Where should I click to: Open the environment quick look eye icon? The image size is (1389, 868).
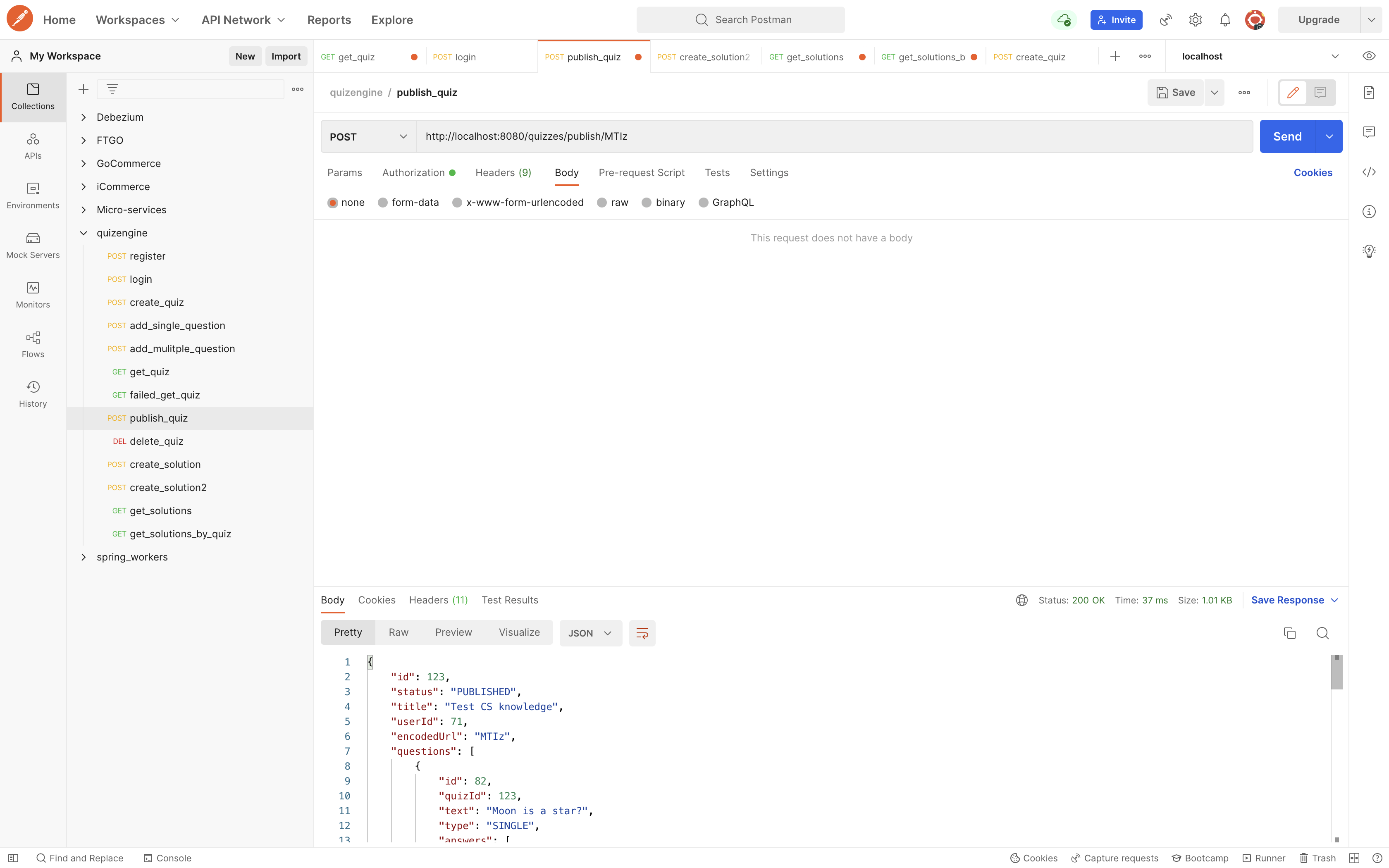click(x=1369, y=56)
